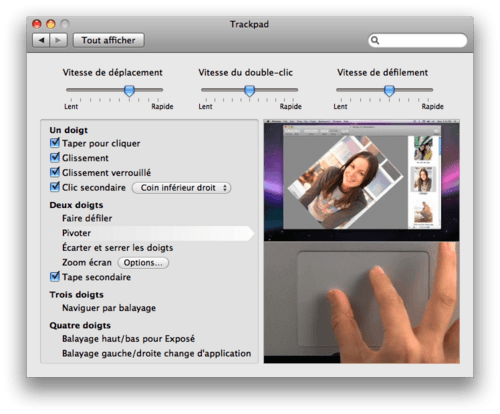Click the Tout afficher button
This screenshot has width=500, height=414.
point(109,40)
